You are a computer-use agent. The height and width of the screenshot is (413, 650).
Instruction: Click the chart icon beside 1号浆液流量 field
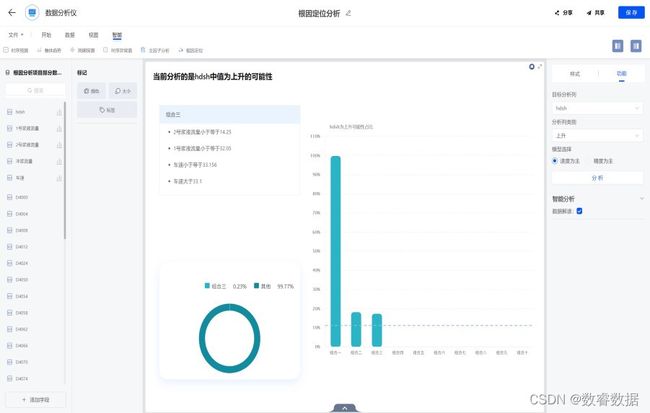point(59,129)
